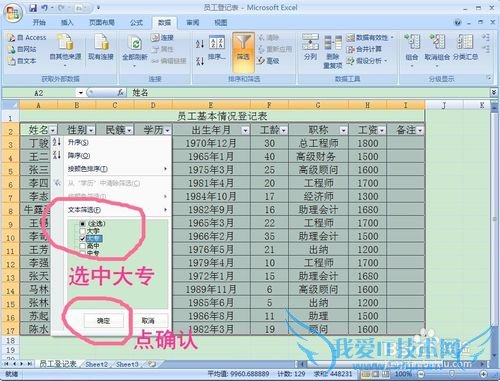Click 高级 (Advanced) filter icon
This screenshot has height=381, width=500.
click(x=269, y=61)
